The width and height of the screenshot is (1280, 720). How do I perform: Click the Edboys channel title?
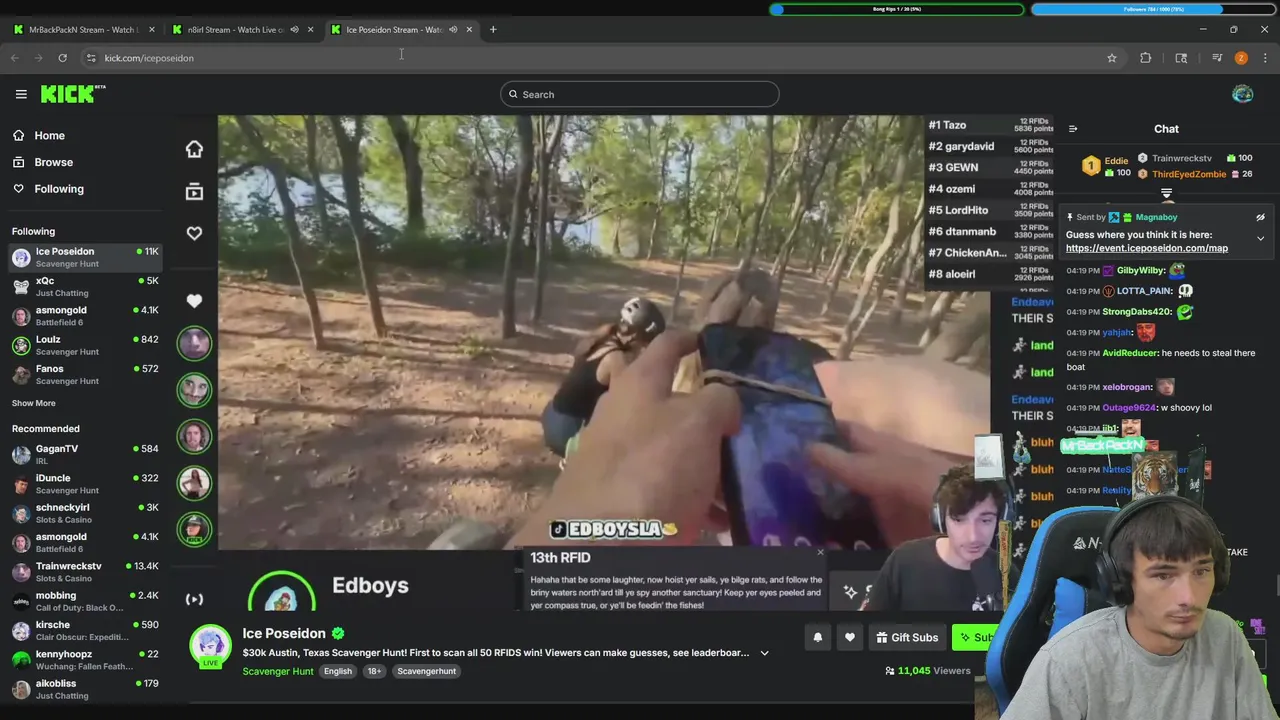370,586
